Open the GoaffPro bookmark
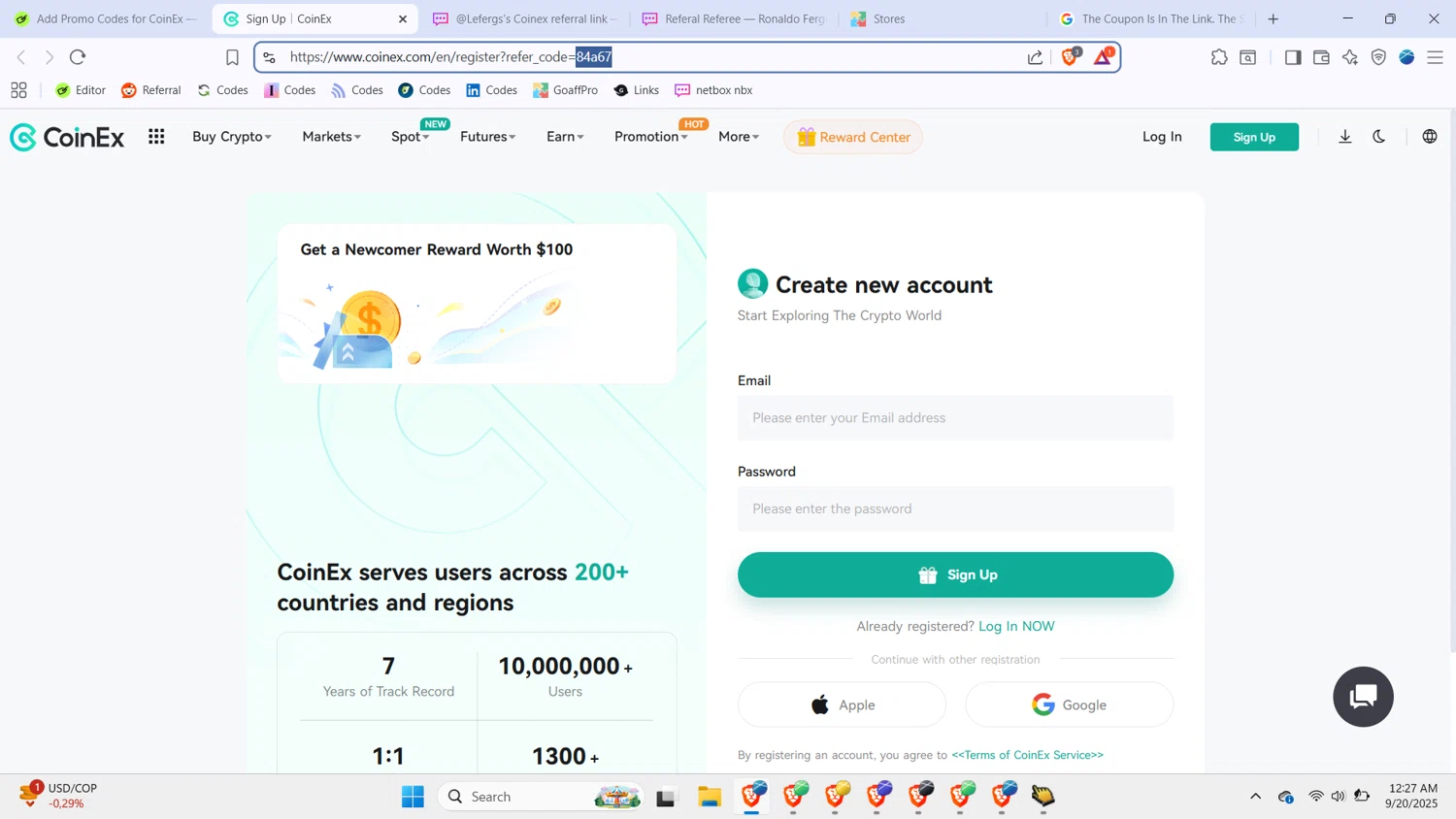The image size is (1456, 819). click(x=565, y=90)
